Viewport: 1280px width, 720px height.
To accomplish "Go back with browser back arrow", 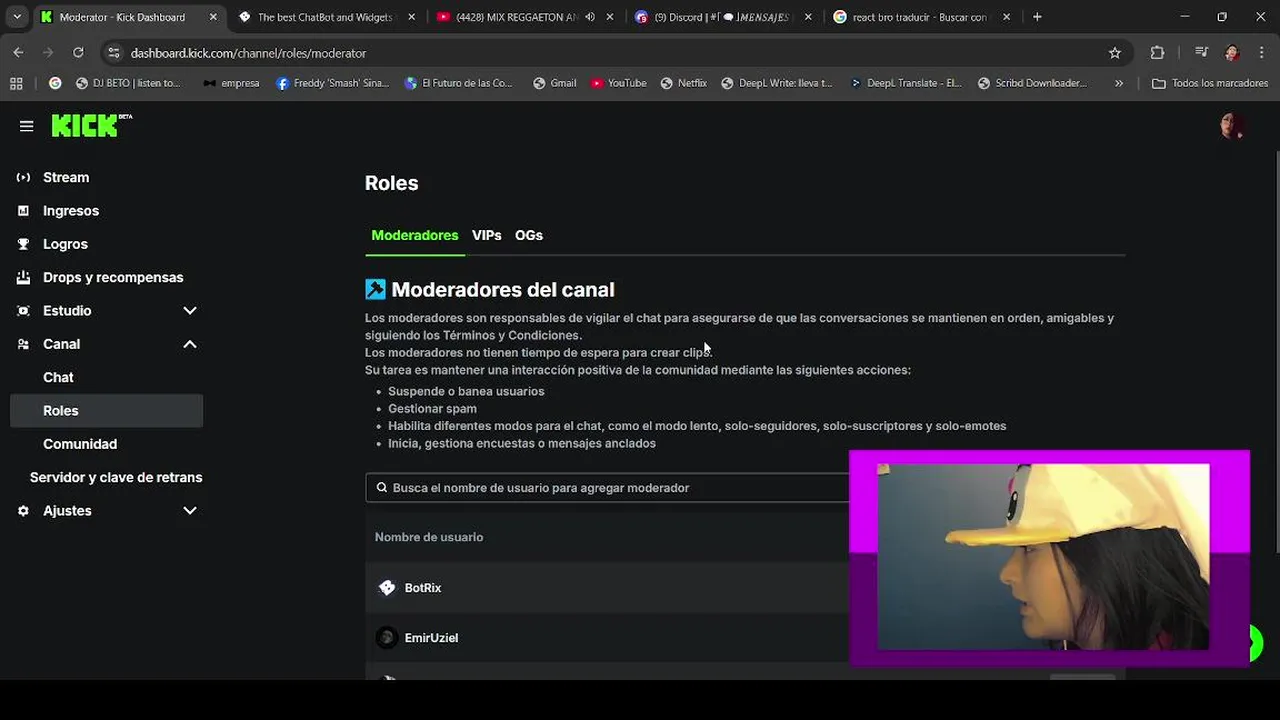I will pos(18,53).
